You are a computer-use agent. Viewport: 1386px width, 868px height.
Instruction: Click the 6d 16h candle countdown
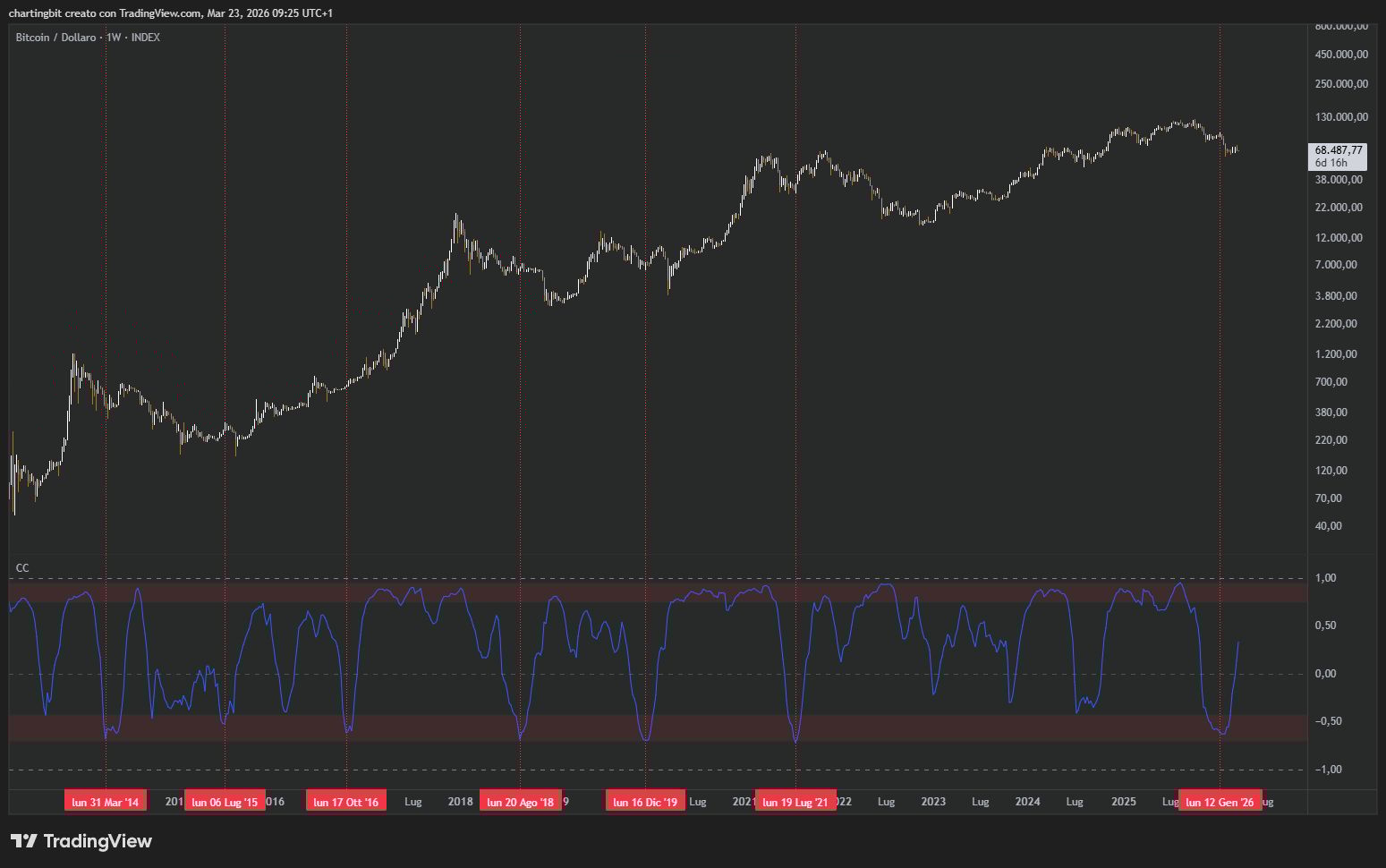[1331, 163]
